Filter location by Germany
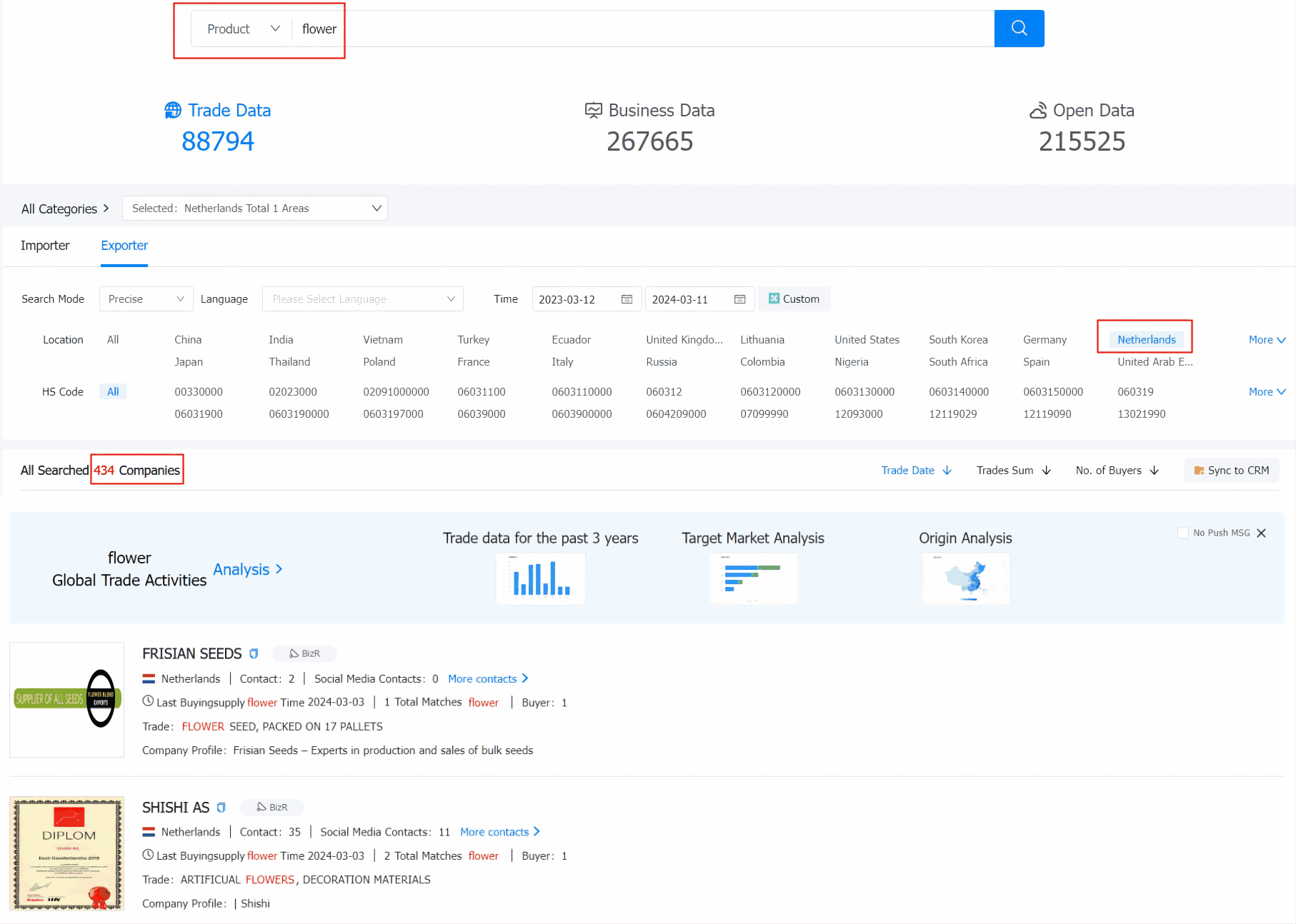Viewport: 1296px width, 924px height. (x=1045, y=340)
